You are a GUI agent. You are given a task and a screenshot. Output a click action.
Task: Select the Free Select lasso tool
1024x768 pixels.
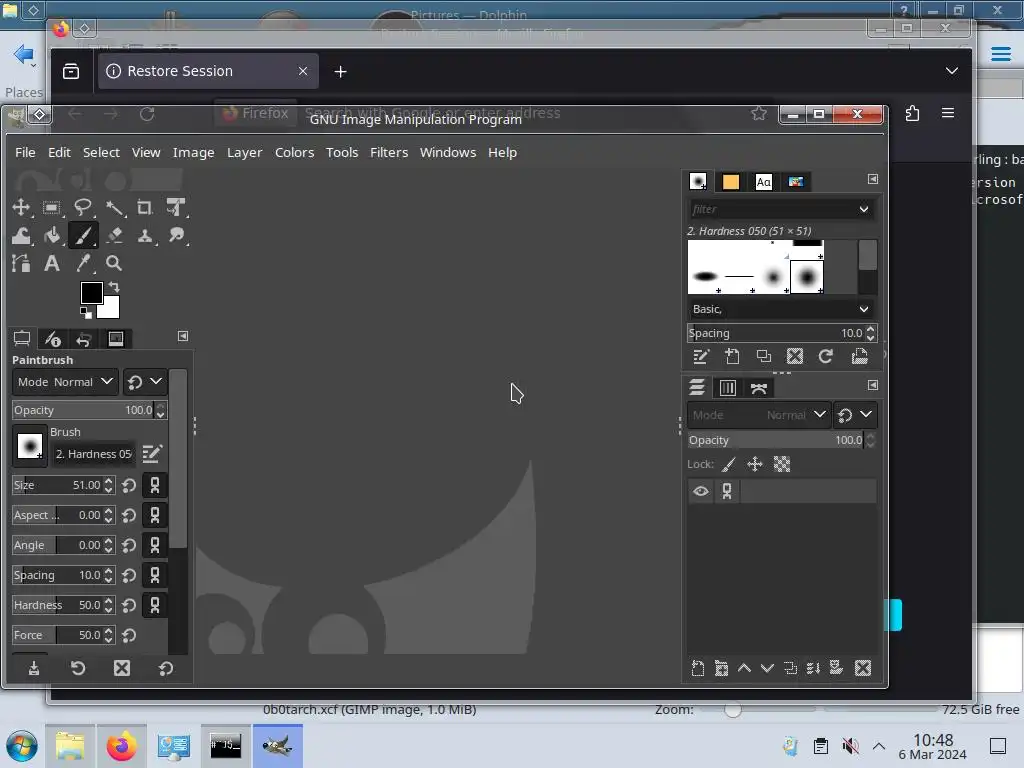coord(83,208)
